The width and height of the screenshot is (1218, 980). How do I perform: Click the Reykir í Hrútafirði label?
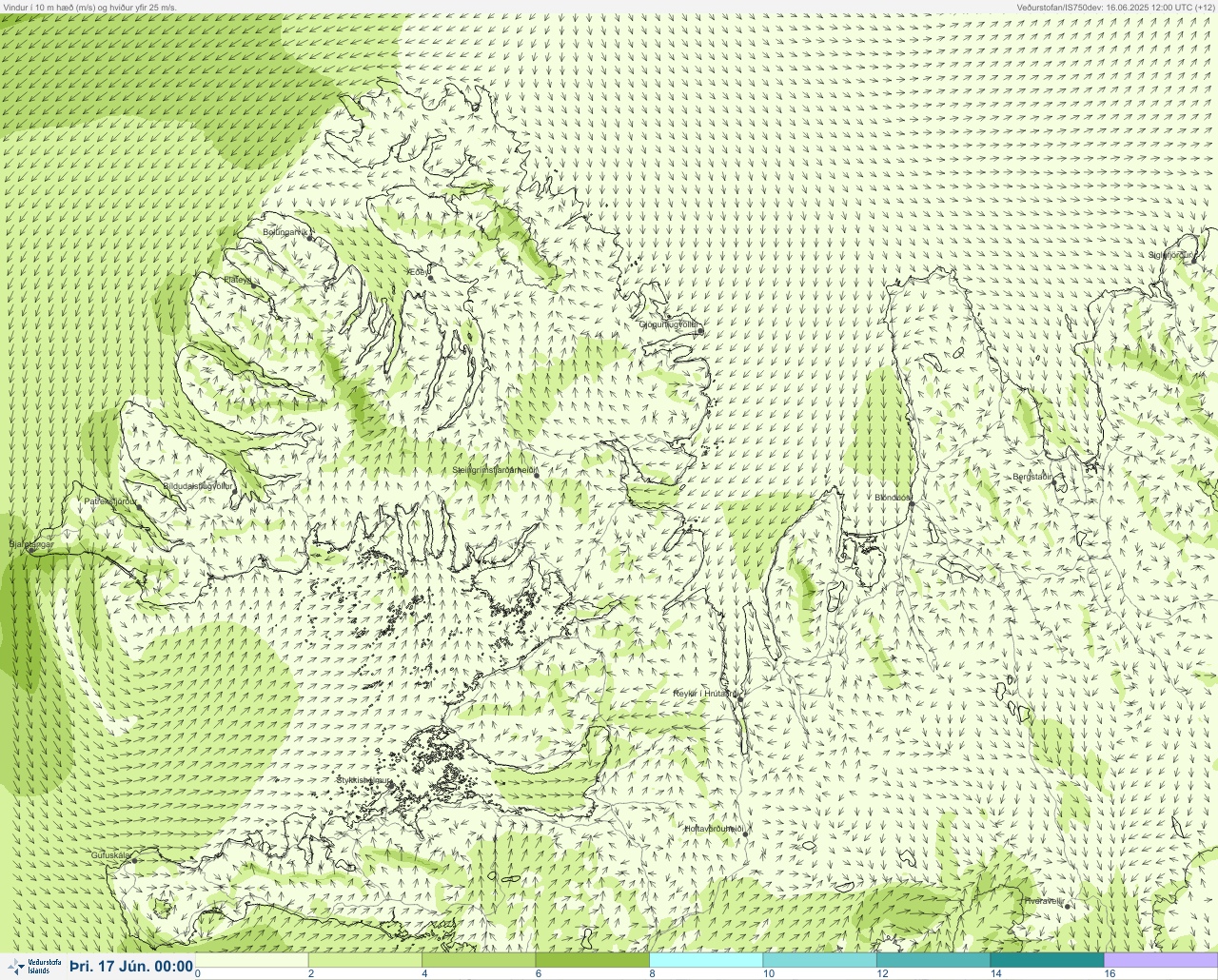point(706,694)
